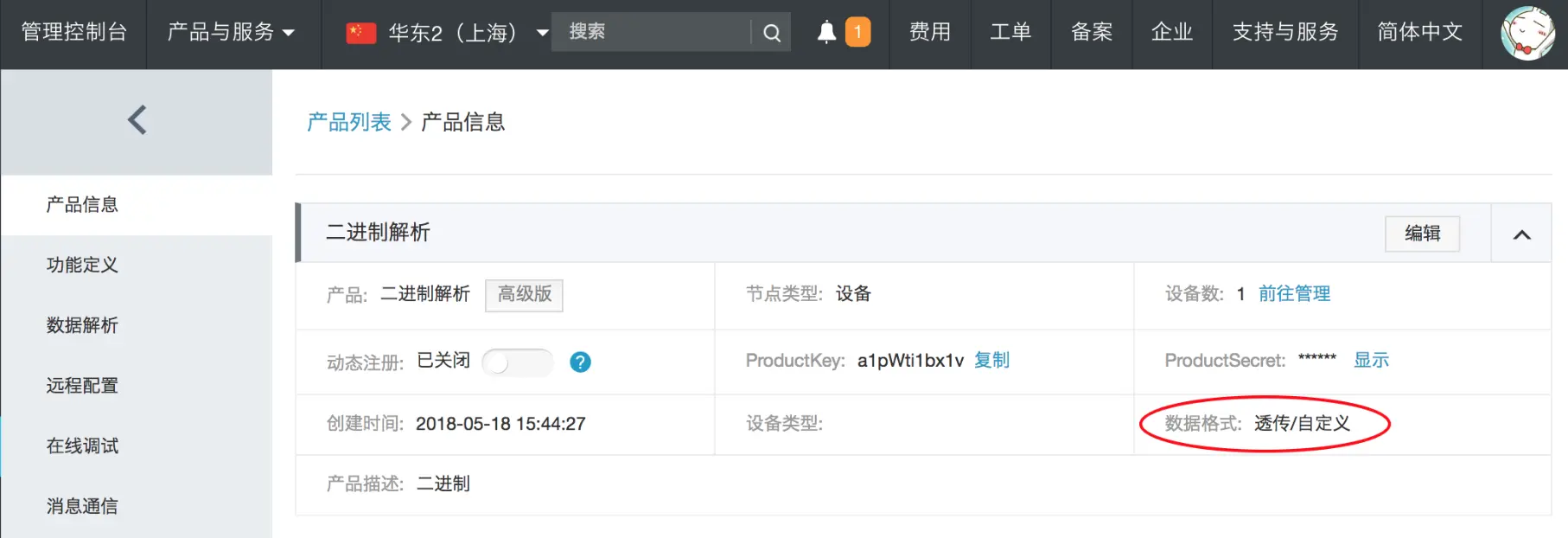
Task: Click the search magnifier icon
Action: tap(772, 33)
